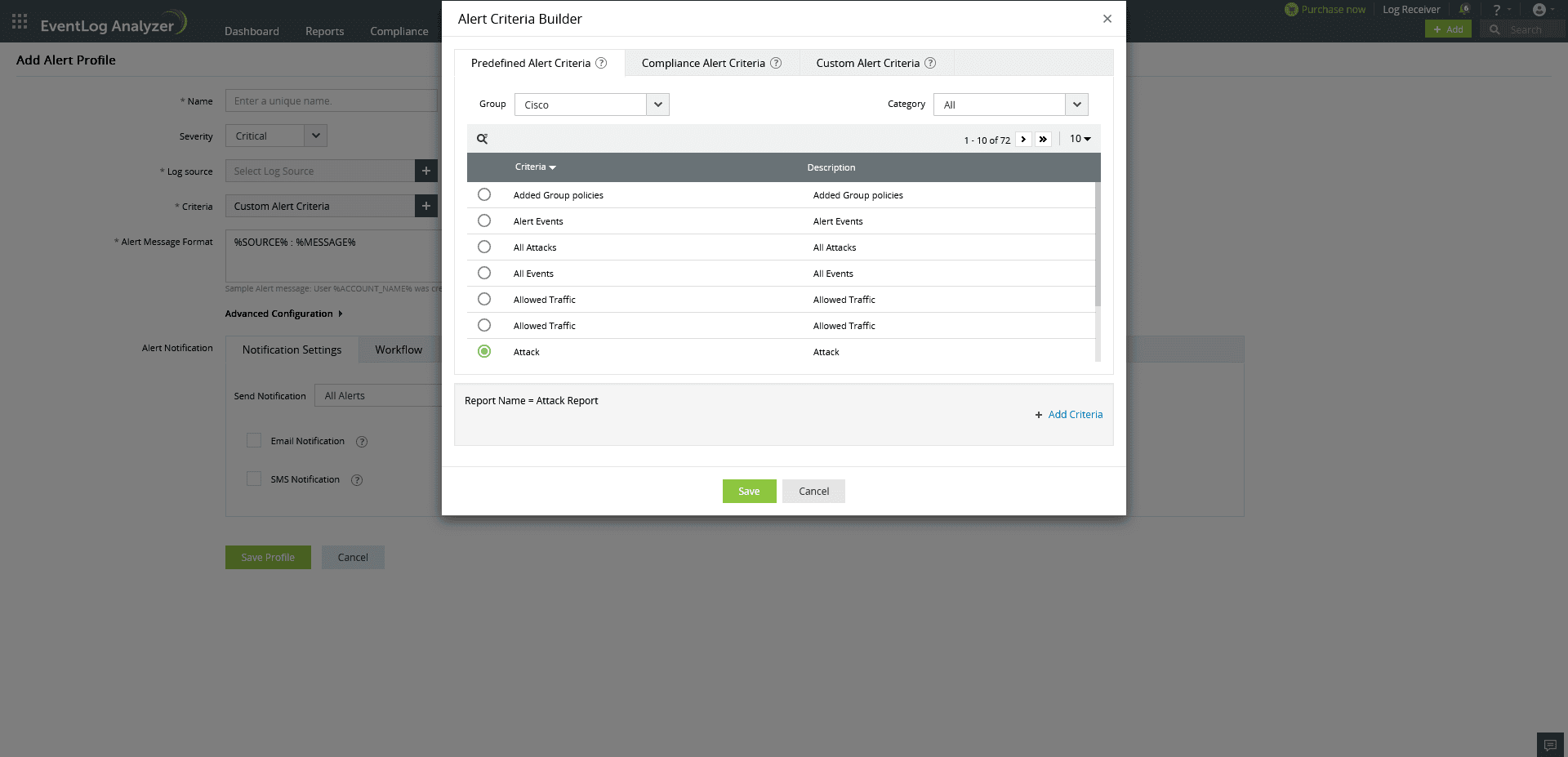
Task: Click the green Add button in header
Action: pyautogui.click(x=1448, y=29)
